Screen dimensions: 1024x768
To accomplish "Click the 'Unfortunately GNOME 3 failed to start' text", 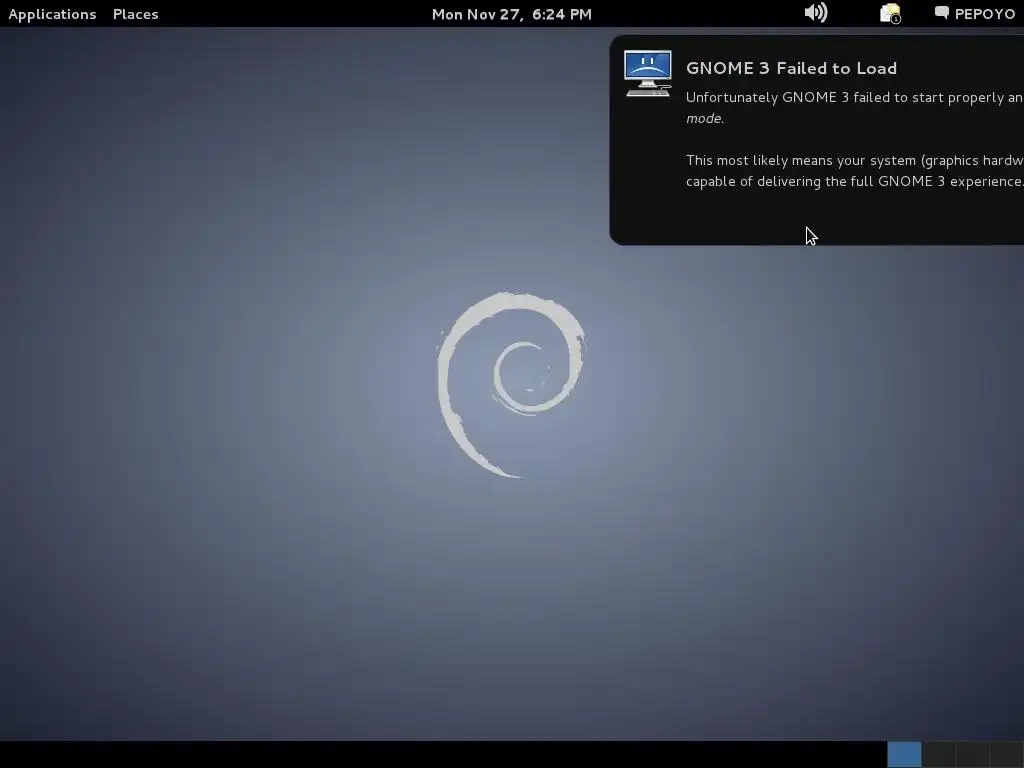I will click(854, 107).
